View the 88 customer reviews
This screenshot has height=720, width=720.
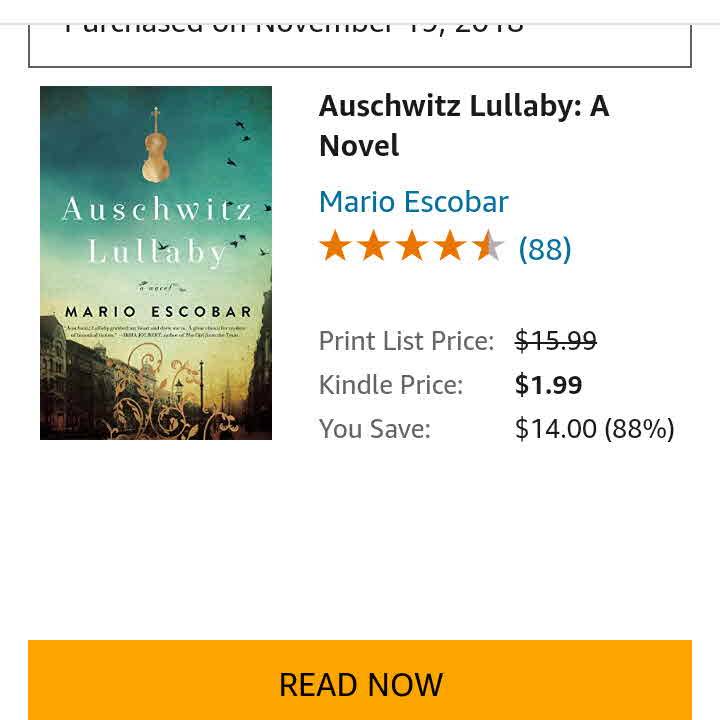tap(545, 249)
